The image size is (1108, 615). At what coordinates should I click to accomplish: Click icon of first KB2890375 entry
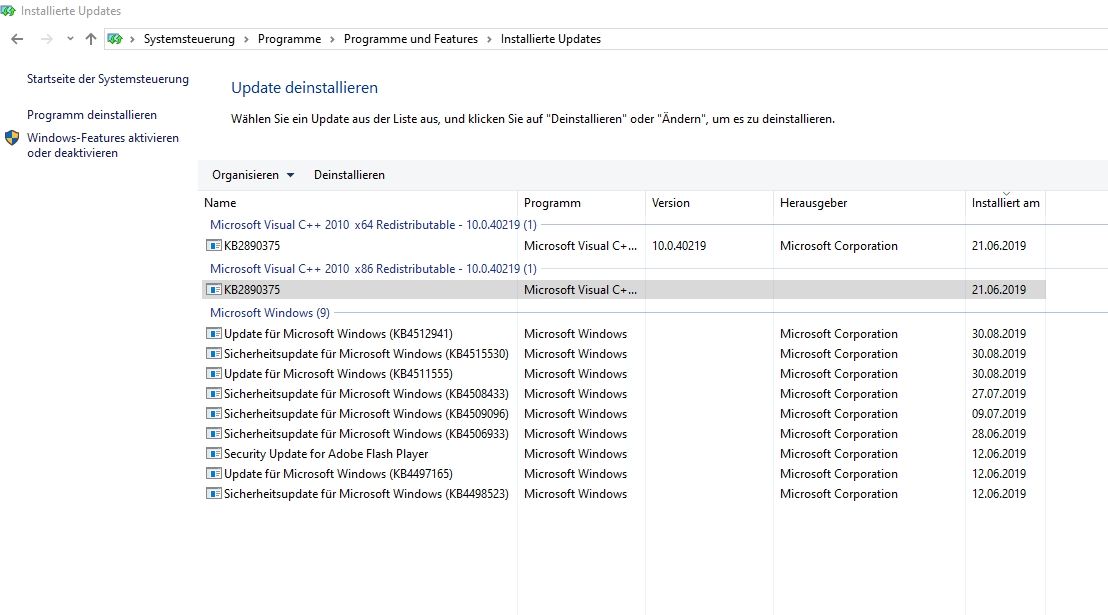click(x=214, y=246)
